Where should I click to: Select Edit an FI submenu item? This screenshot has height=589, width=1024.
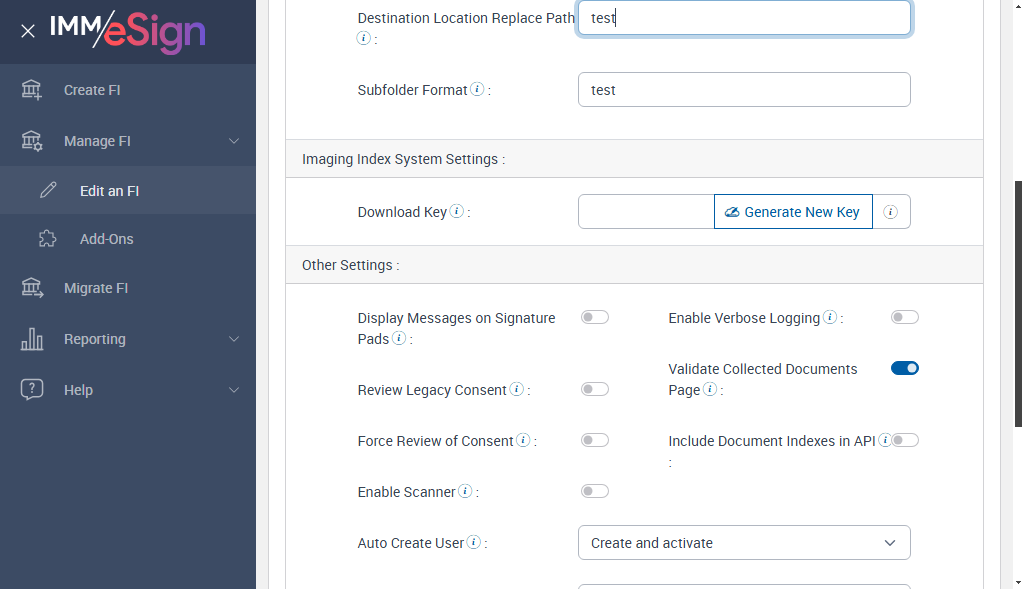click(128, 190)
